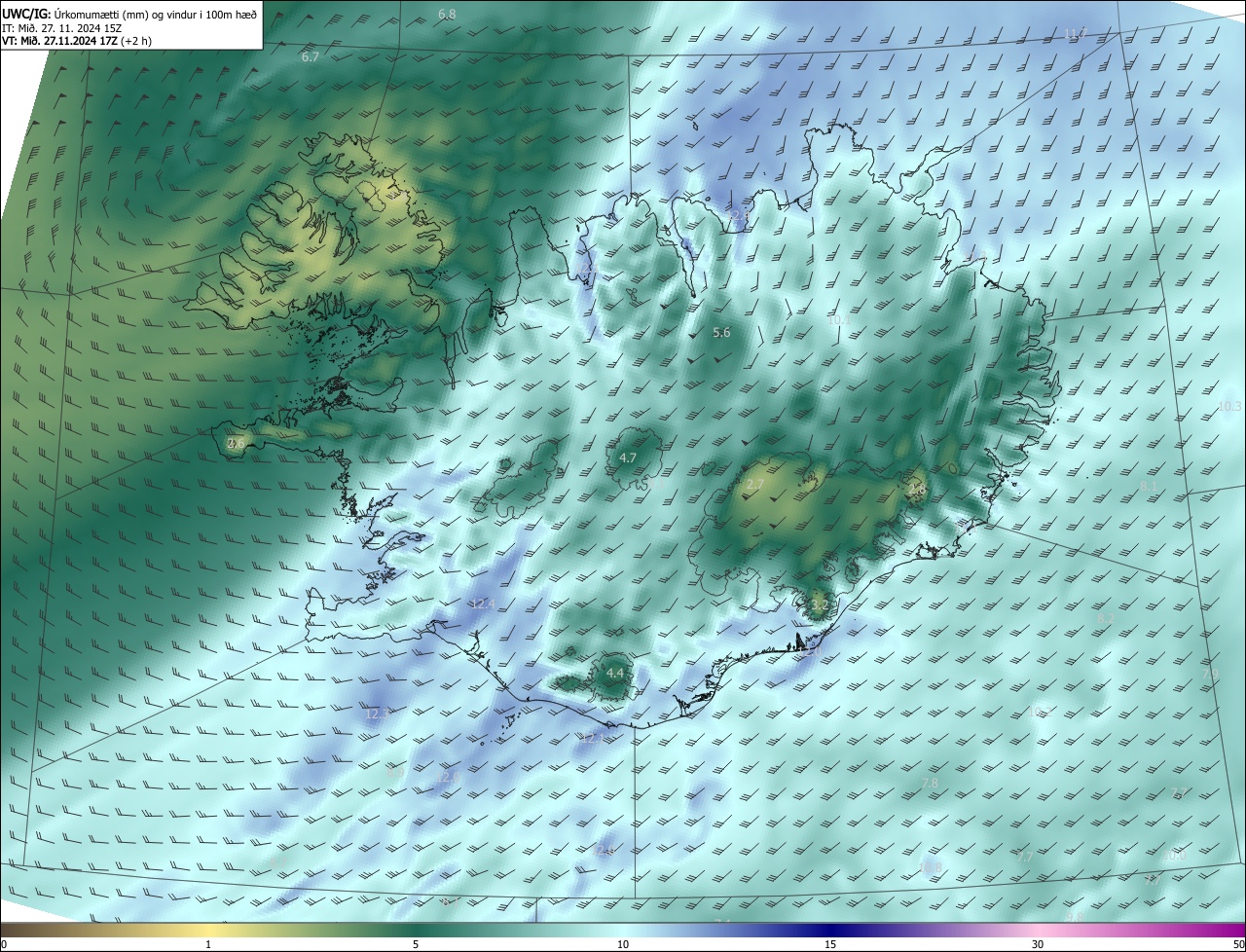Click the 10 tick on the color scale
This screenshot has height=952, width=1246.
pyautogui.click(x=623, y=944)
